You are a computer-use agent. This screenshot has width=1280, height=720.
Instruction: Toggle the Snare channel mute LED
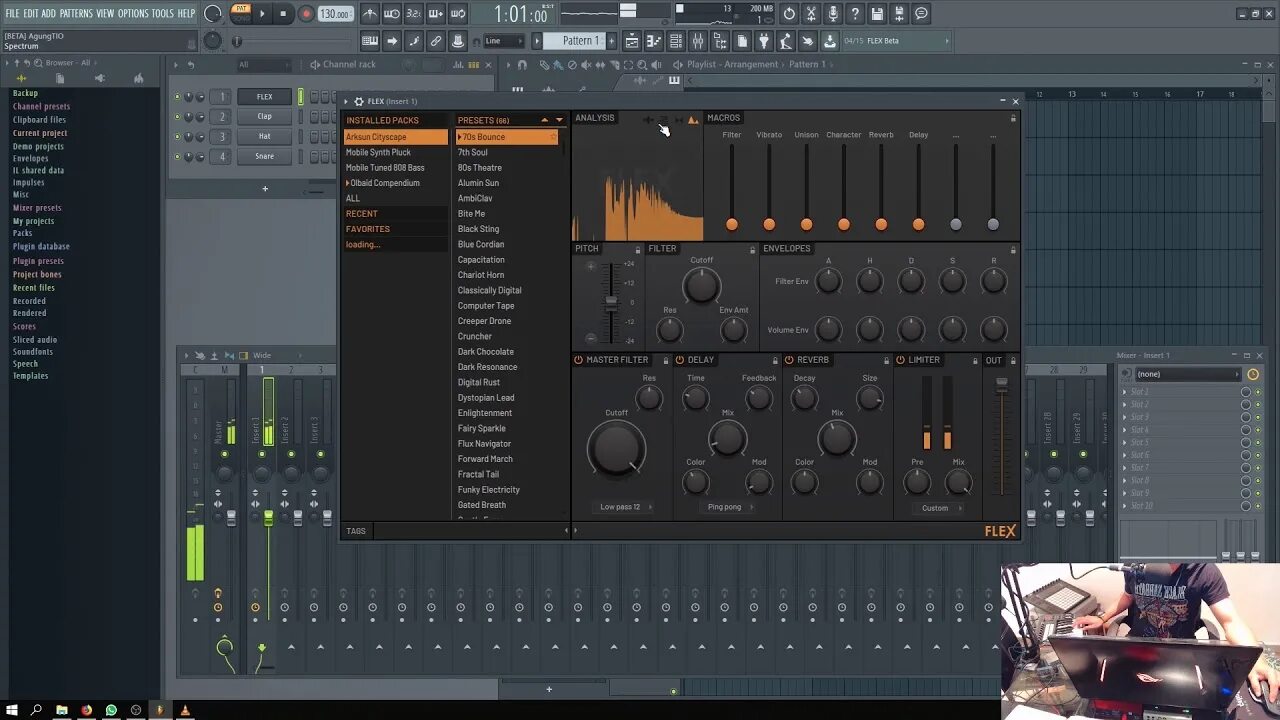[x=177, y=157]
